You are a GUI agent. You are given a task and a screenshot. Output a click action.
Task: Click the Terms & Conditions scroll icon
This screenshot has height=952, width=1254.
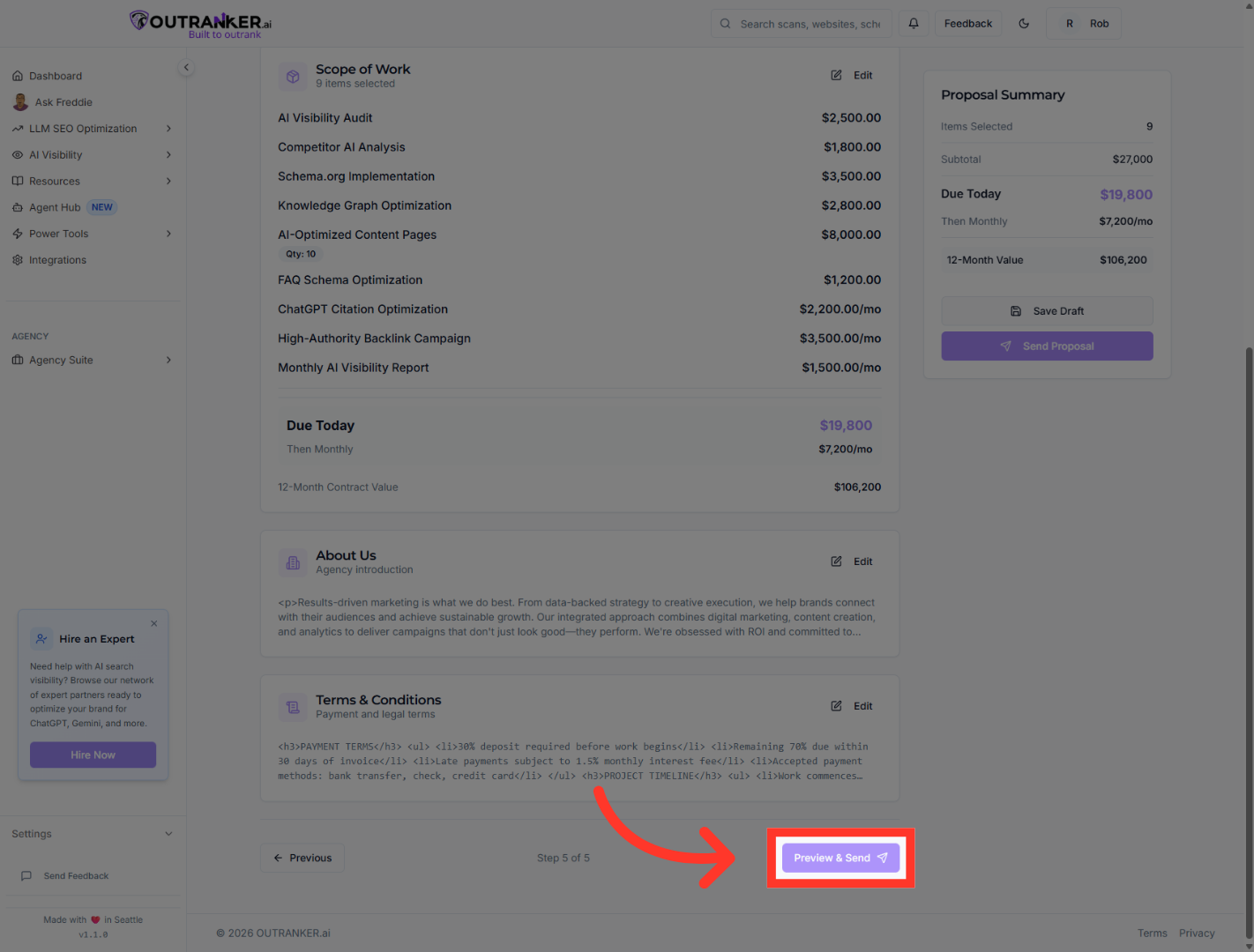293,707
